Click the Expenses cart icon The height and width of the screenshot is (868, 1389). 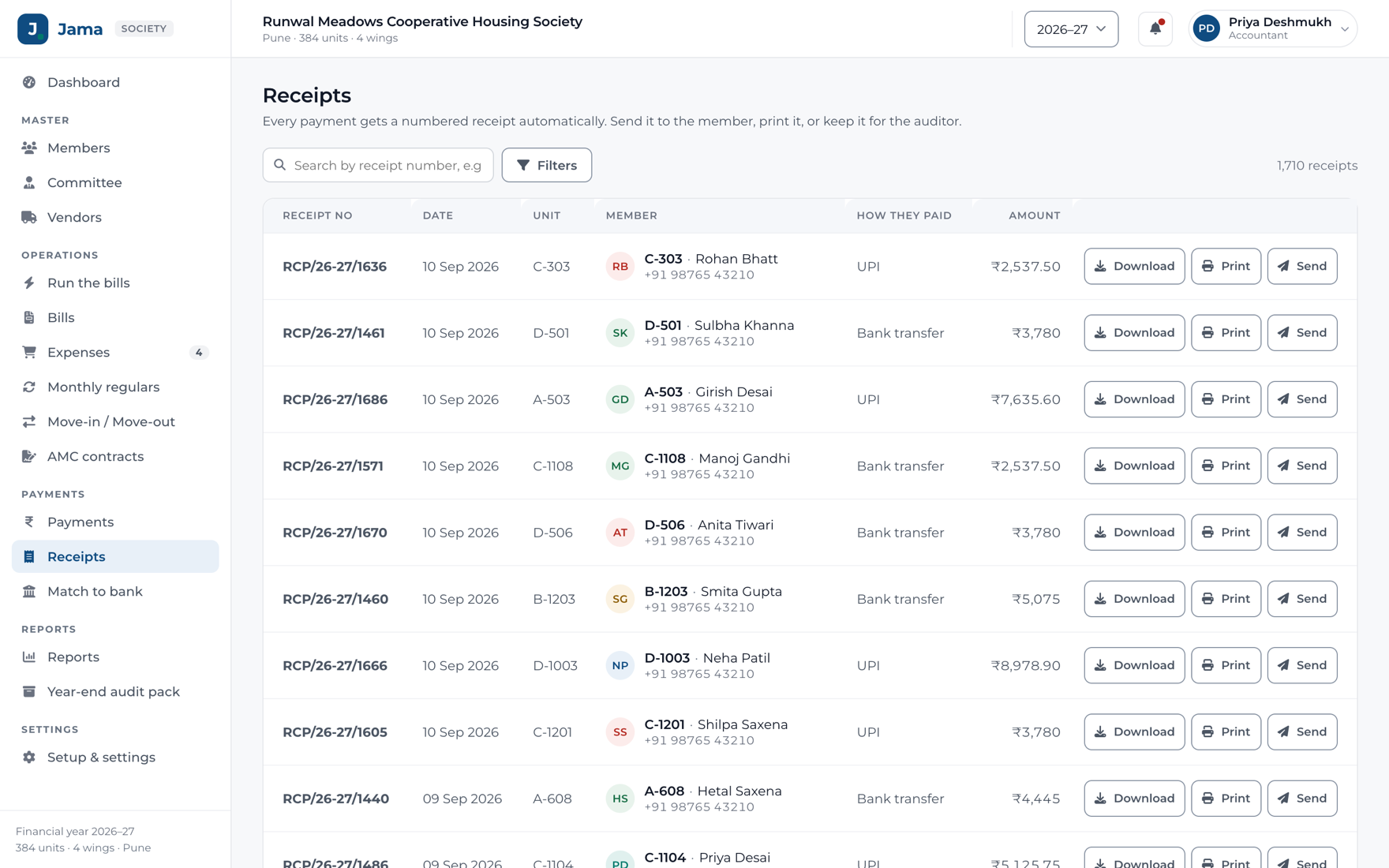pos(29,352)
